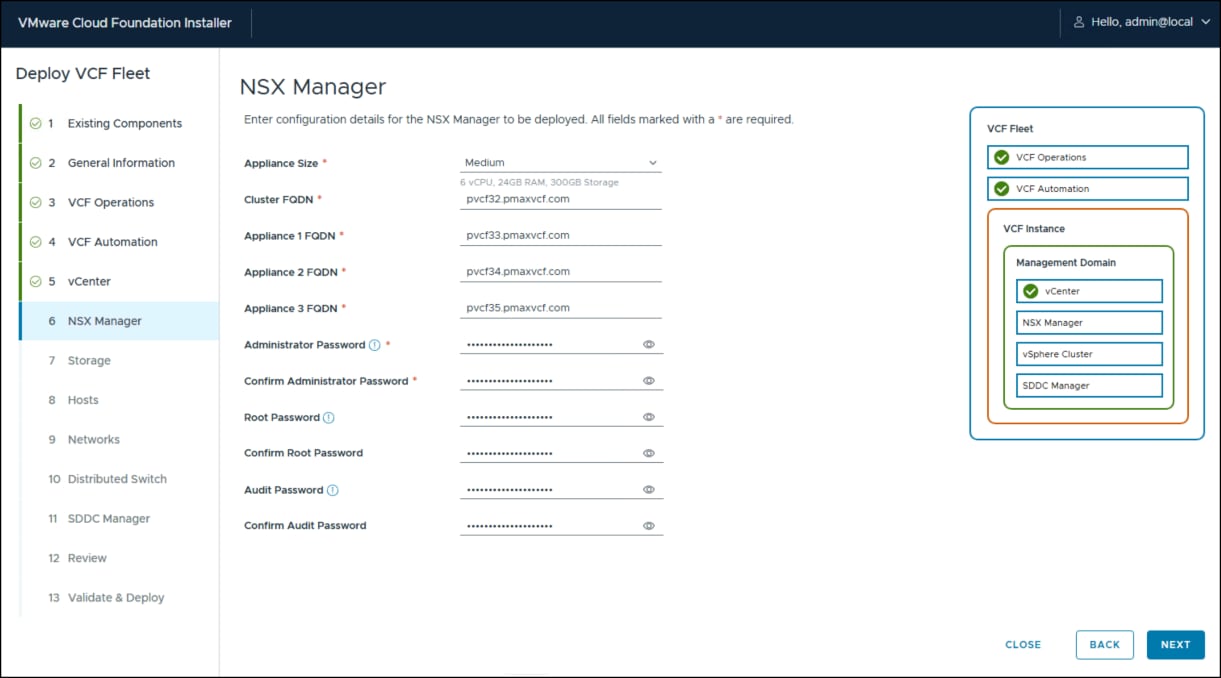Click the info icon next to Root Password

328,417
